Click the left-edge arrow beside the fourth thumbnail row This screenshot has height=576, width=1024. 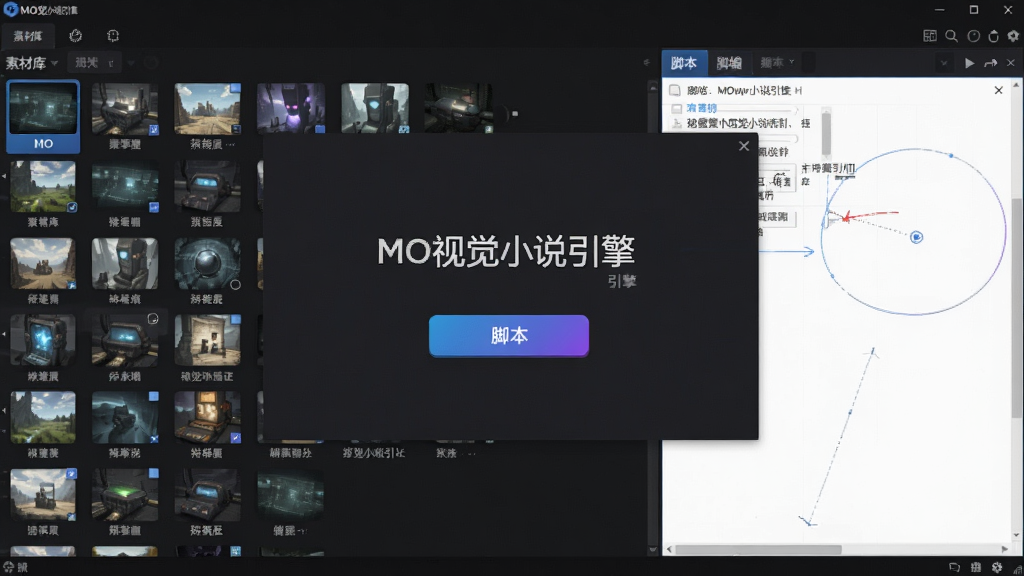tap(4, 334)
